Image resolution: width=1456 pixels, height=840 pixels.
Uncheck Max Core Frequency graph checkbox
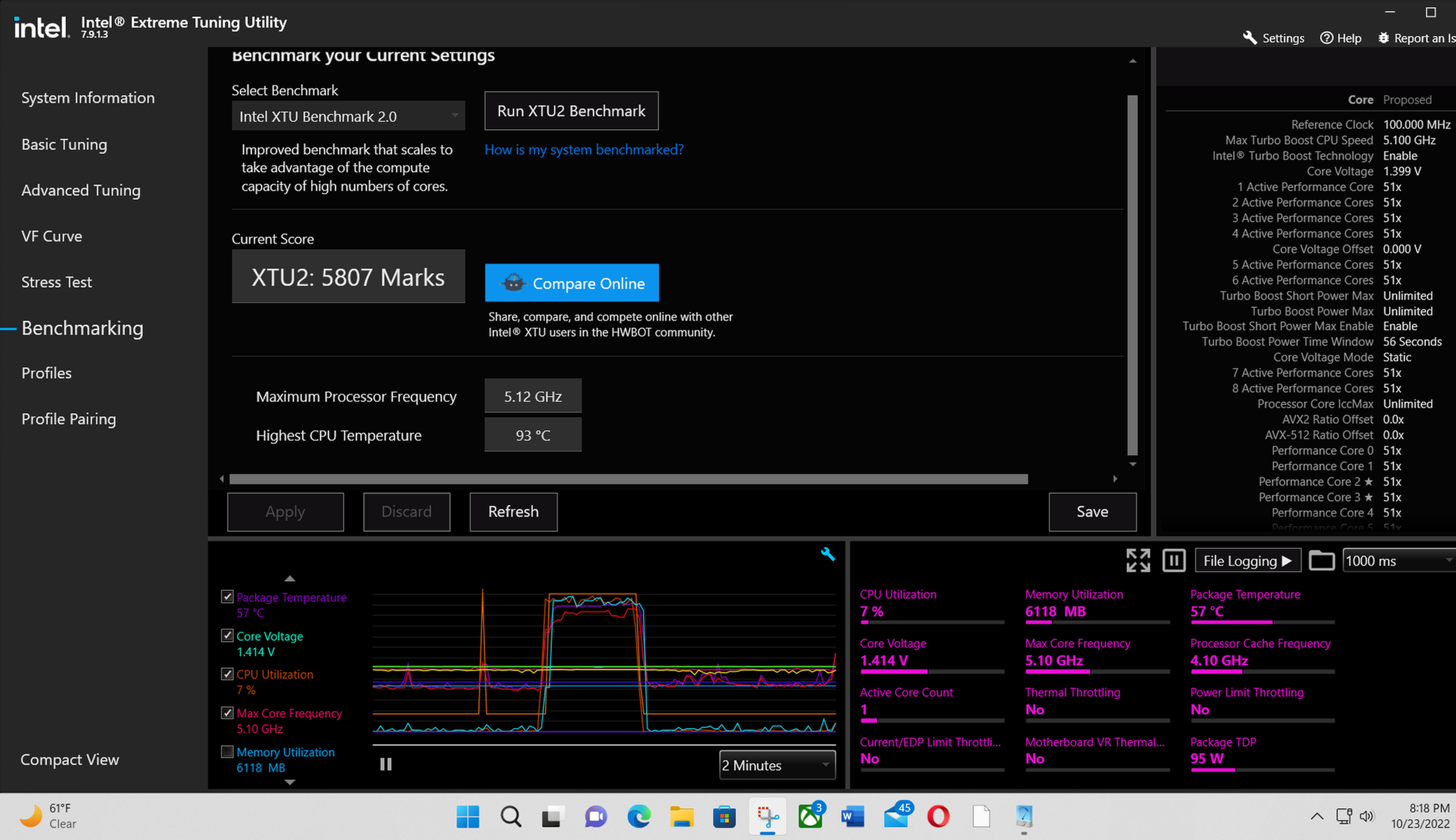[227, 712]
